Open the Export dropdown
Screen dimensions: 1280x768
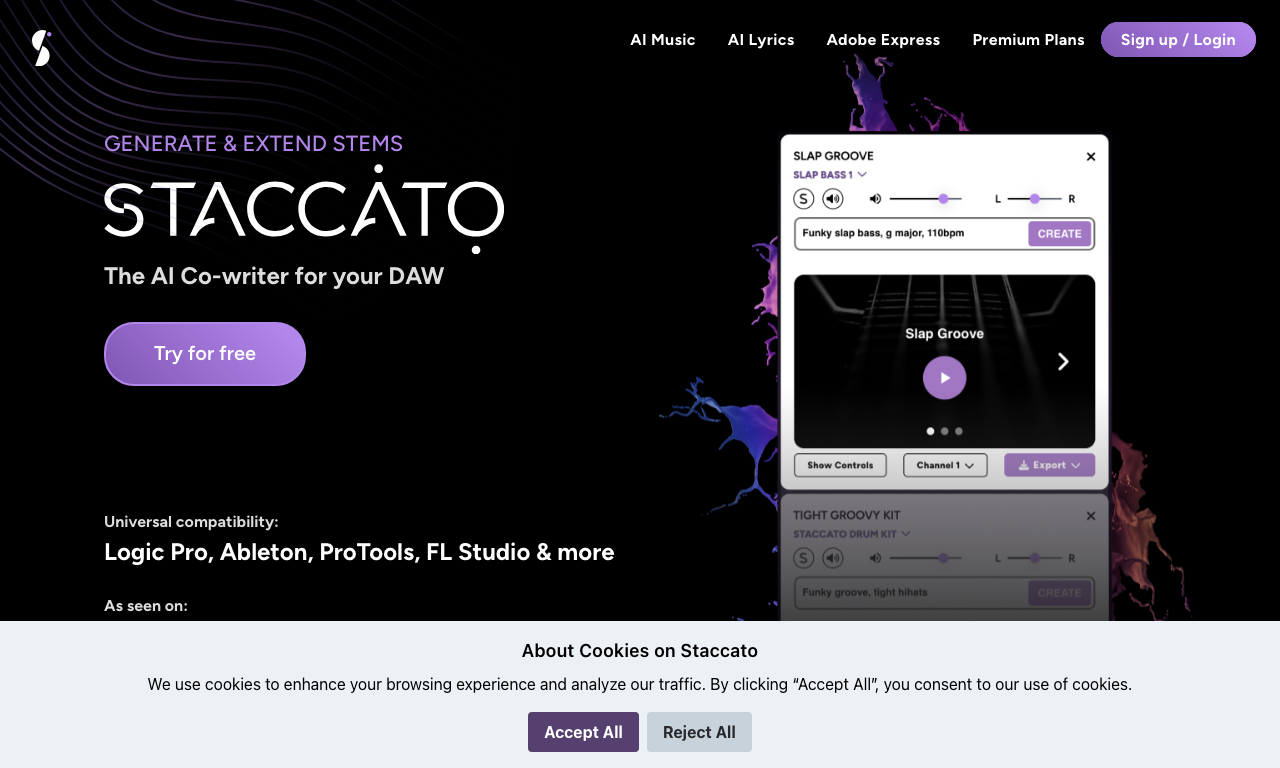tap(1050, 465)
